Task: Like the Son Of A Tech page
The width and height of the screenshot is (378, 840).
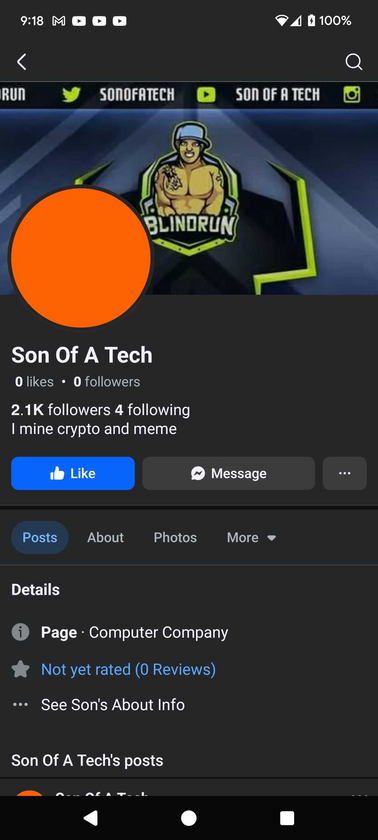Action: (x=73, y=473)
